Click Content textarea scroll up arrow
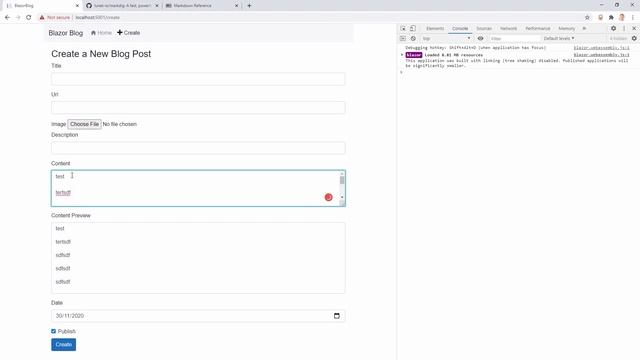This screenshot has width=640, height=360. point(342,174)
